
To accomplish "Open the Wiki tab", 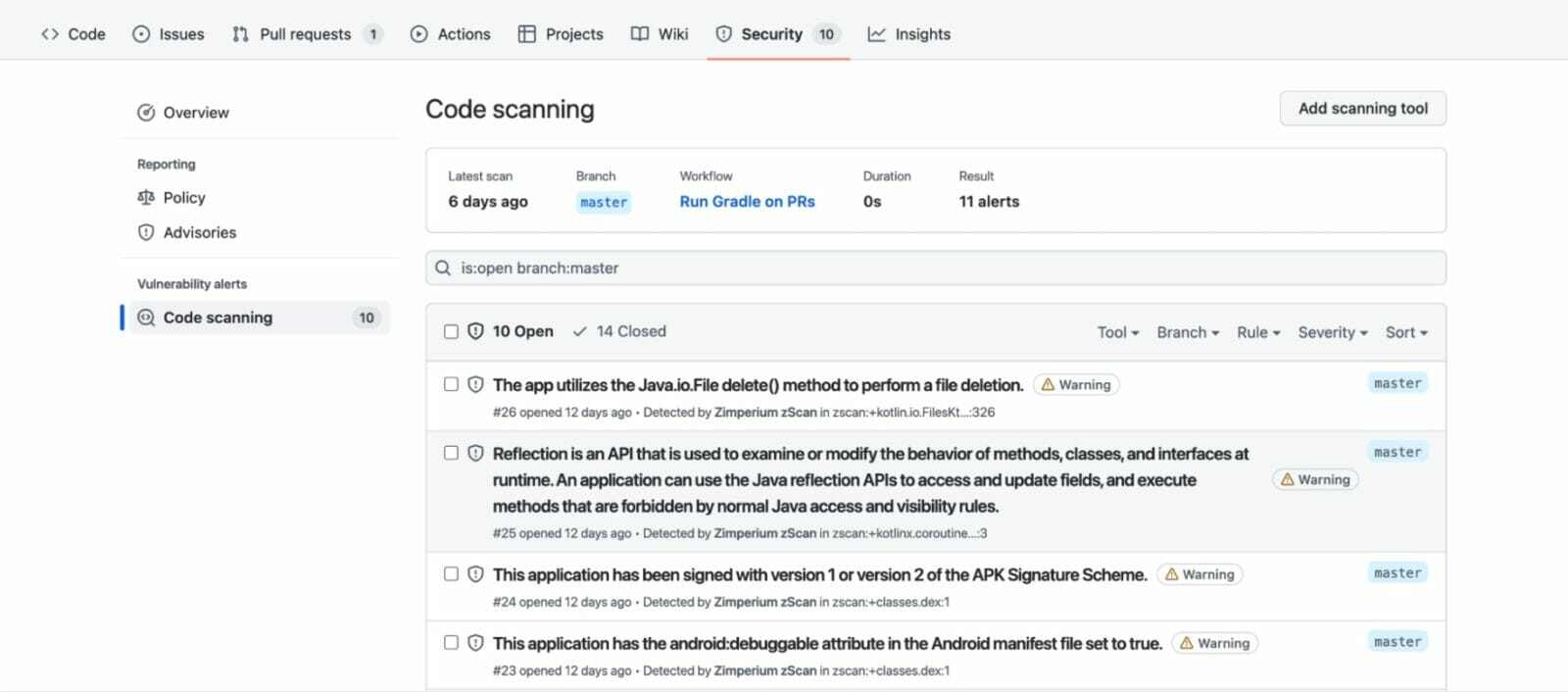I will 660,34.
